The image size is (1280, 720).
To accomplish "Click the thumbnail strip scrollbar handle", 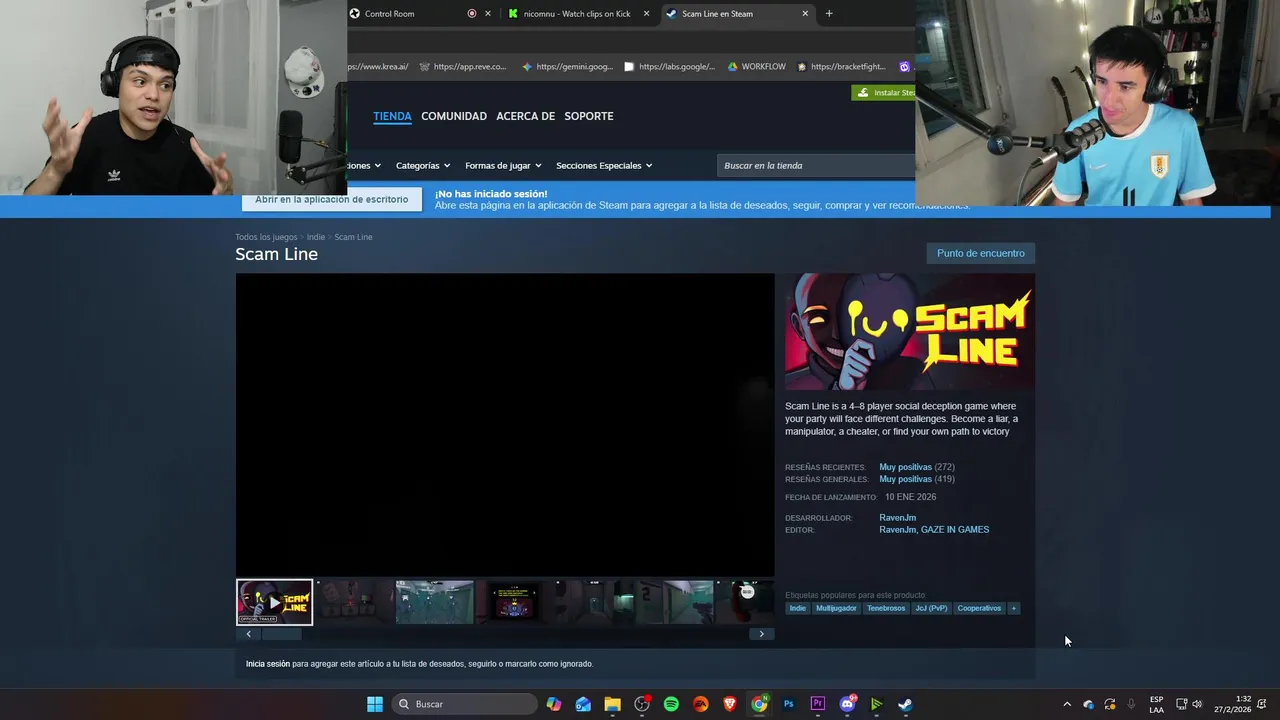I will tap(281, 634).
